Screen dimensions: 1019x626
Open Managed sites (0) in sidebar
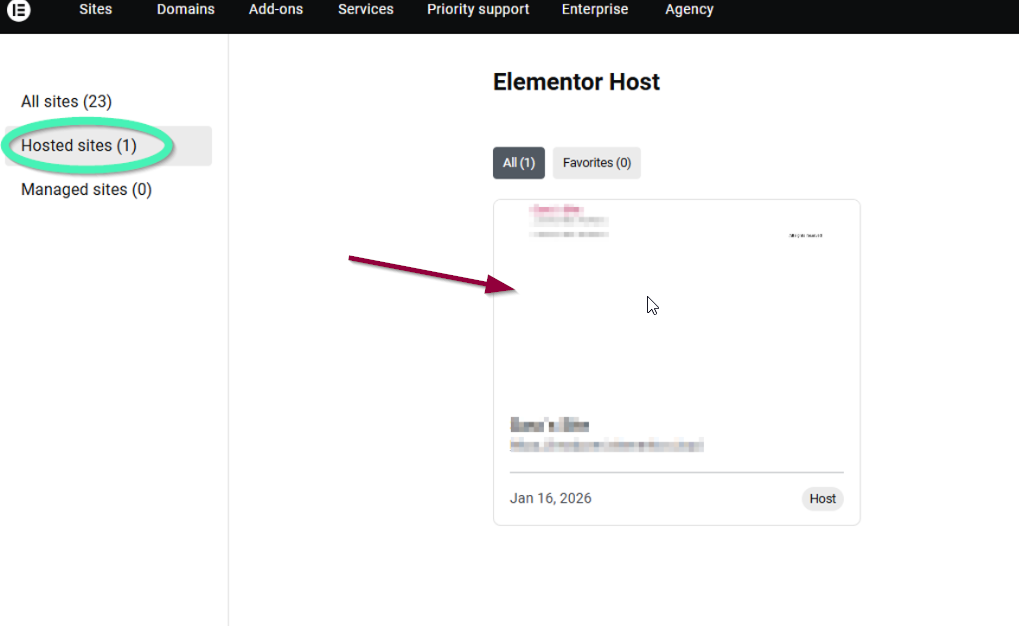click(86, 190)
